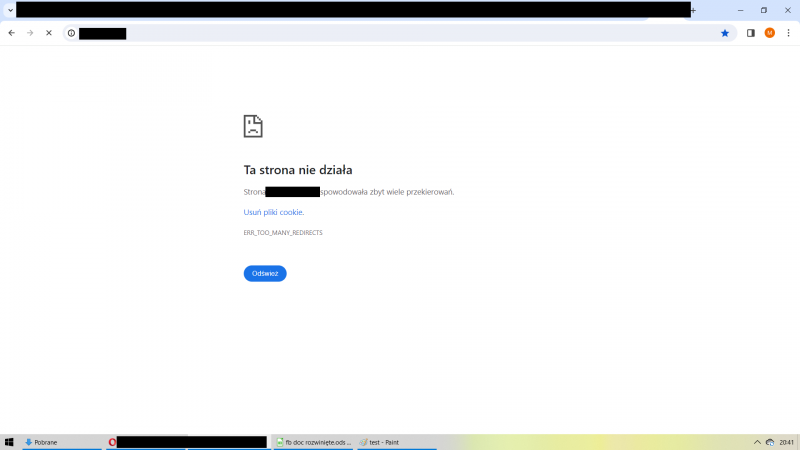
Task: Open the network tray icon
Action: click(x=770, y=442)
